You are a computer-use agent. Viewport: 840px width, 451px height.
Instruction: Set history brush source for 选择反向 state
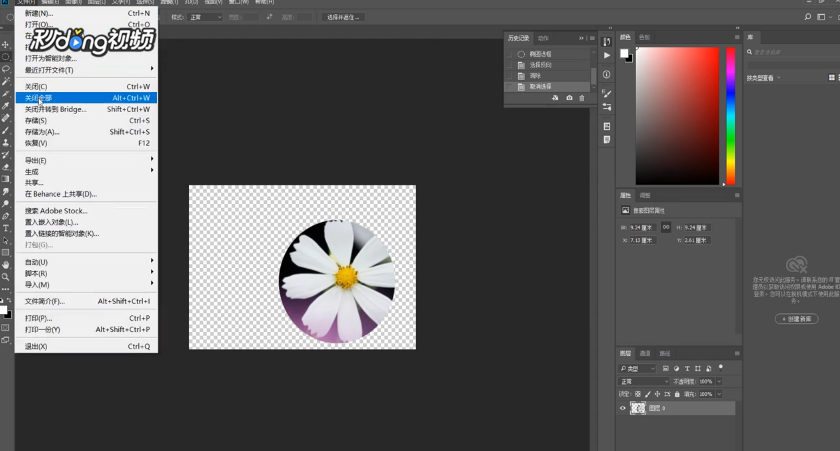(x=509, y=65)
